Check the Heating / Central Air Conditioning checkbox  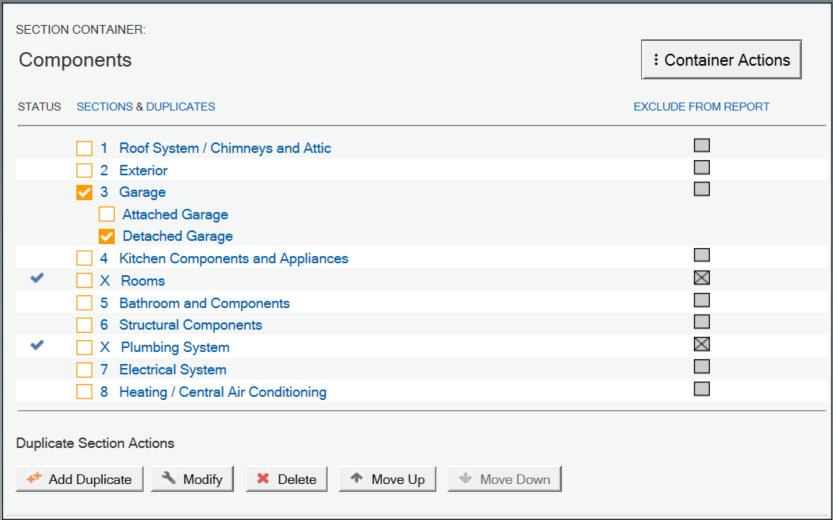point(84,392)
